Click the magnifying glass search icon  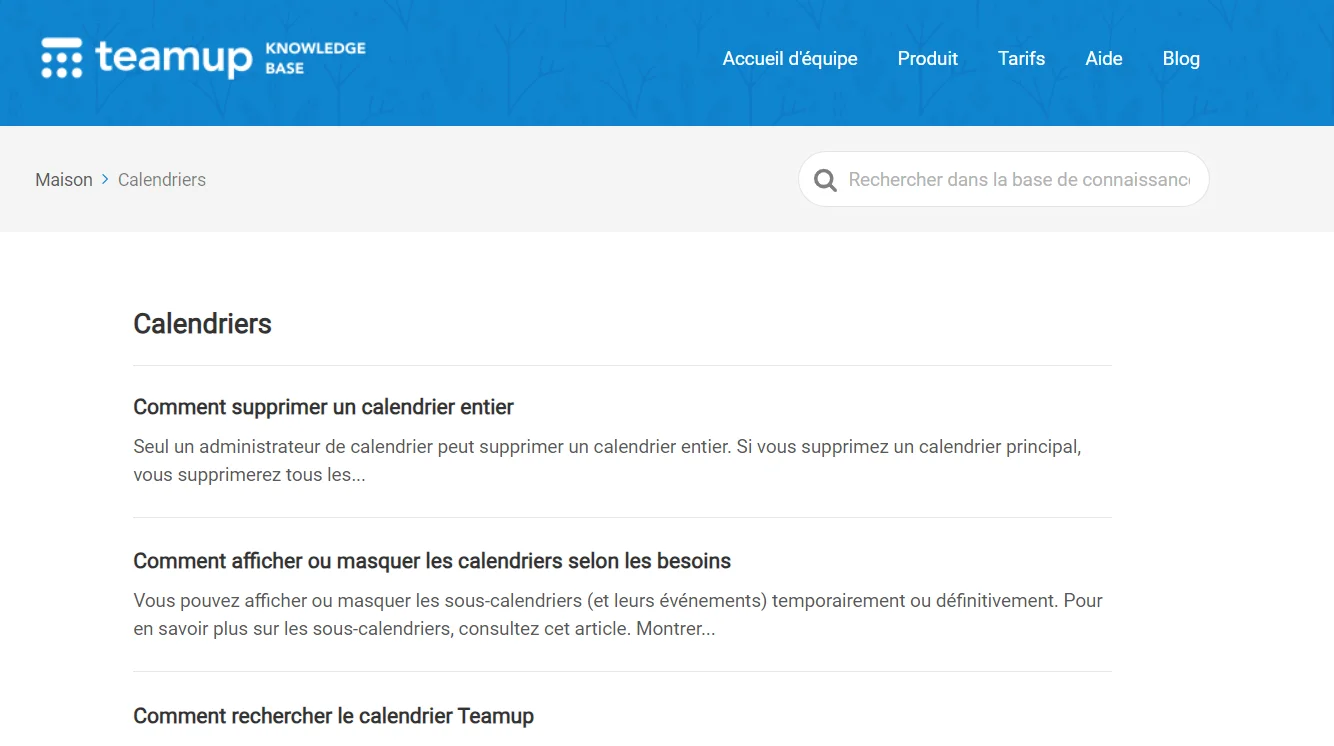824,179
